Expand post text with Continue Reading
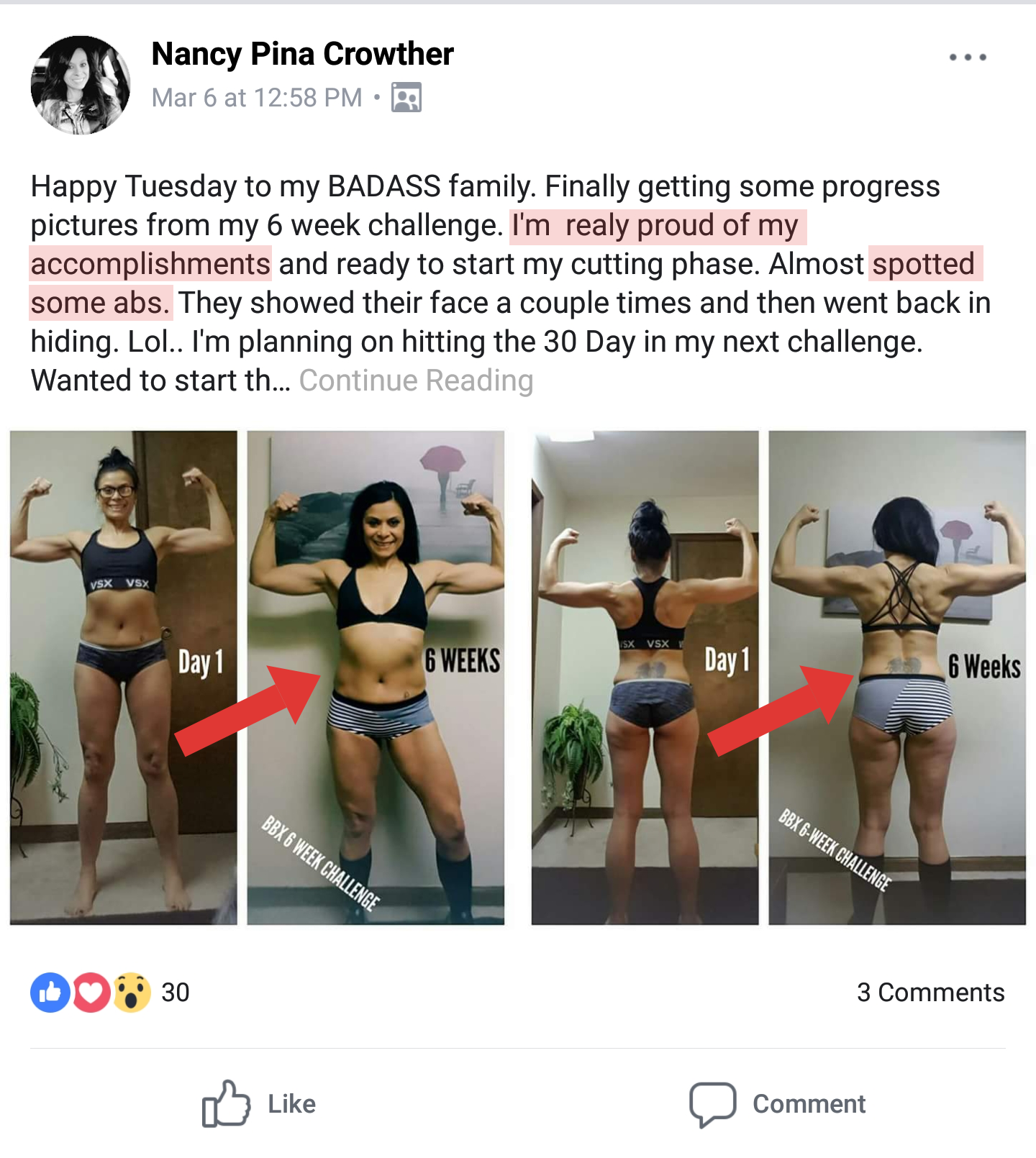Screen dimensions: 1036x1158 (416, 380)
